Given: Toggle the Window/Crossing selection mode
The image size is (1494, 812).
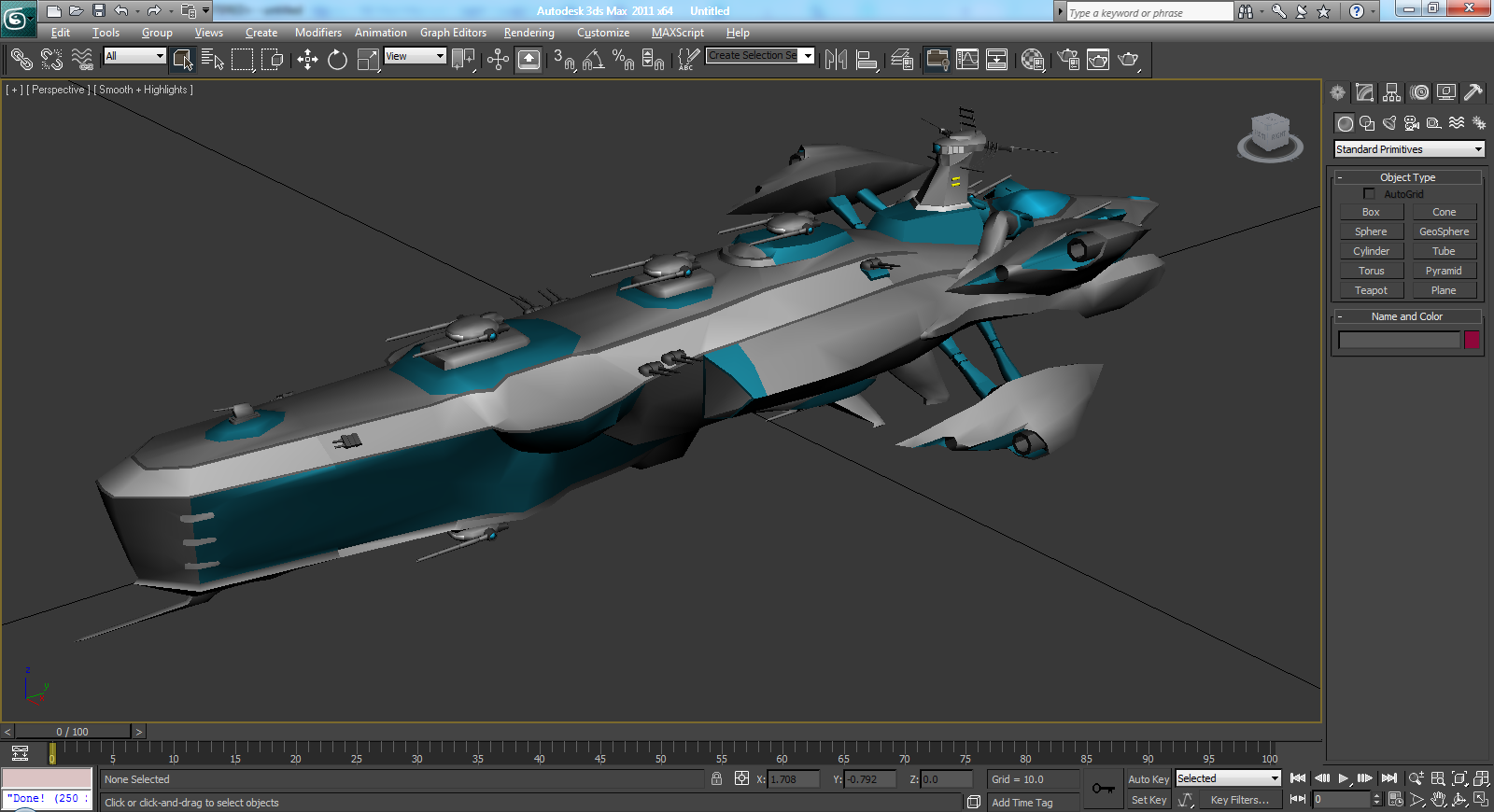Looking at the screenshot, I should pyautogui.click(x=272, y=60).
